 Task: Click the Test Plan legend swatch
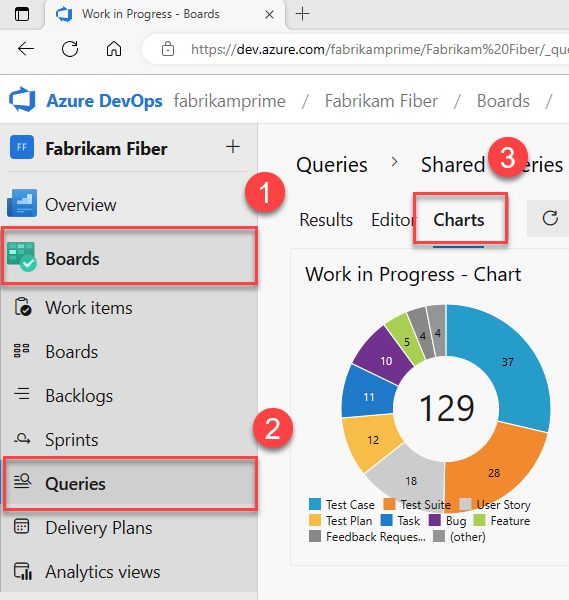(315, 520)
